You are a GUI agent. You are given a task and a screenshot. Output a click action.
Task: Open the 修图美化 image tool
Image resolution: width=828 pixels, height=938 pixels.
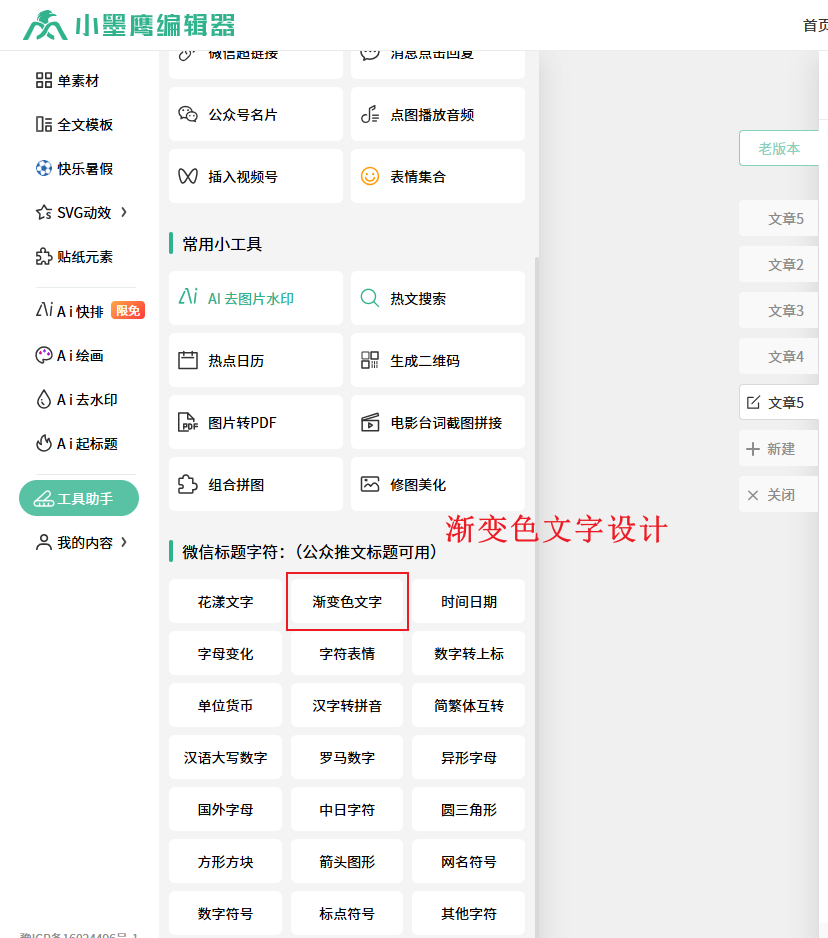tap(438, 485)
